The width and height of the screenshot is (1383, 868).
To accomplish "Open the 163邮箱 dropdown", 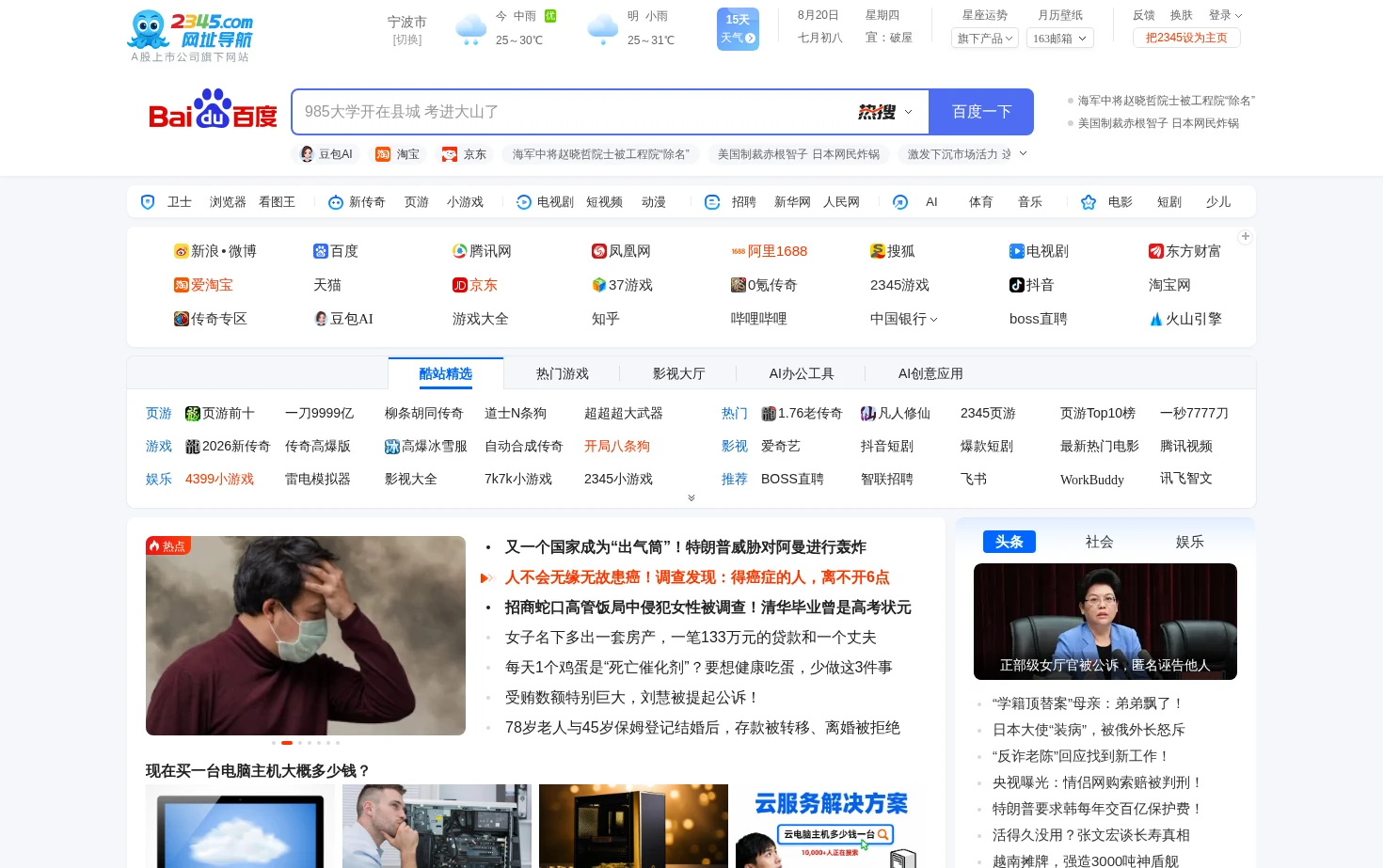I will 1059,39.
